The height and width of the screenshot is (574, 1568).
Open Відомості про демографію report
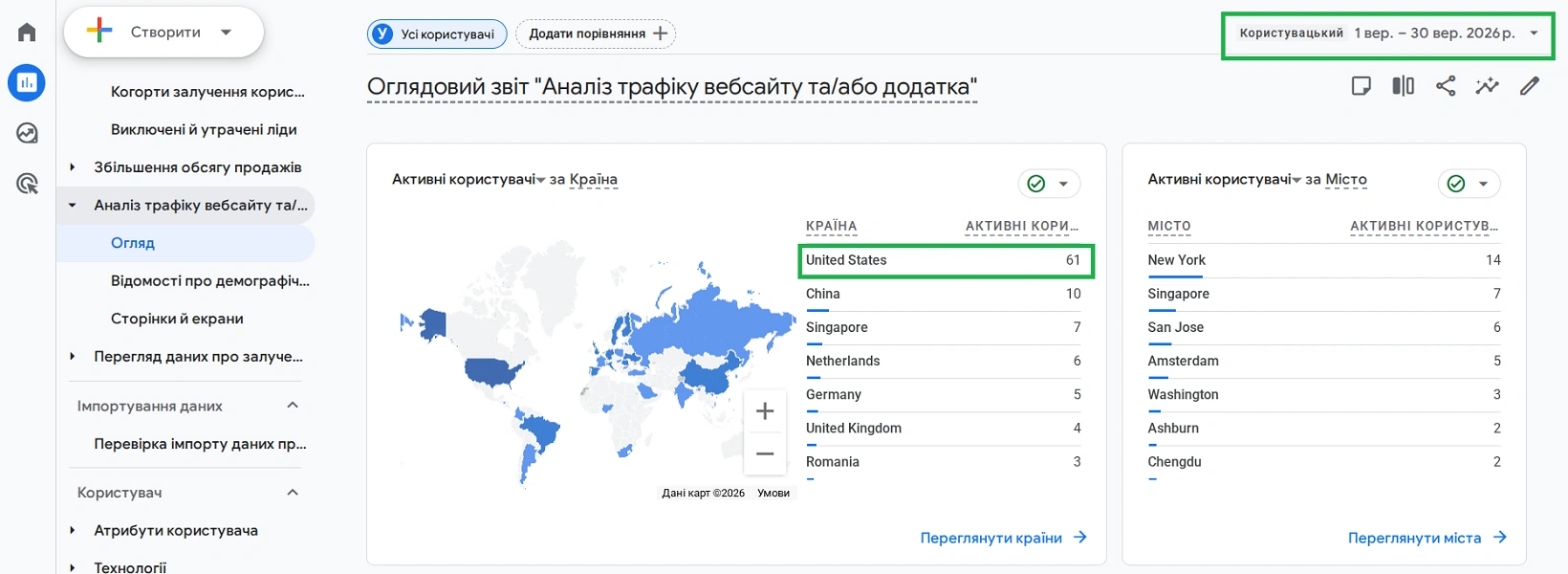[x=210, y=281]
